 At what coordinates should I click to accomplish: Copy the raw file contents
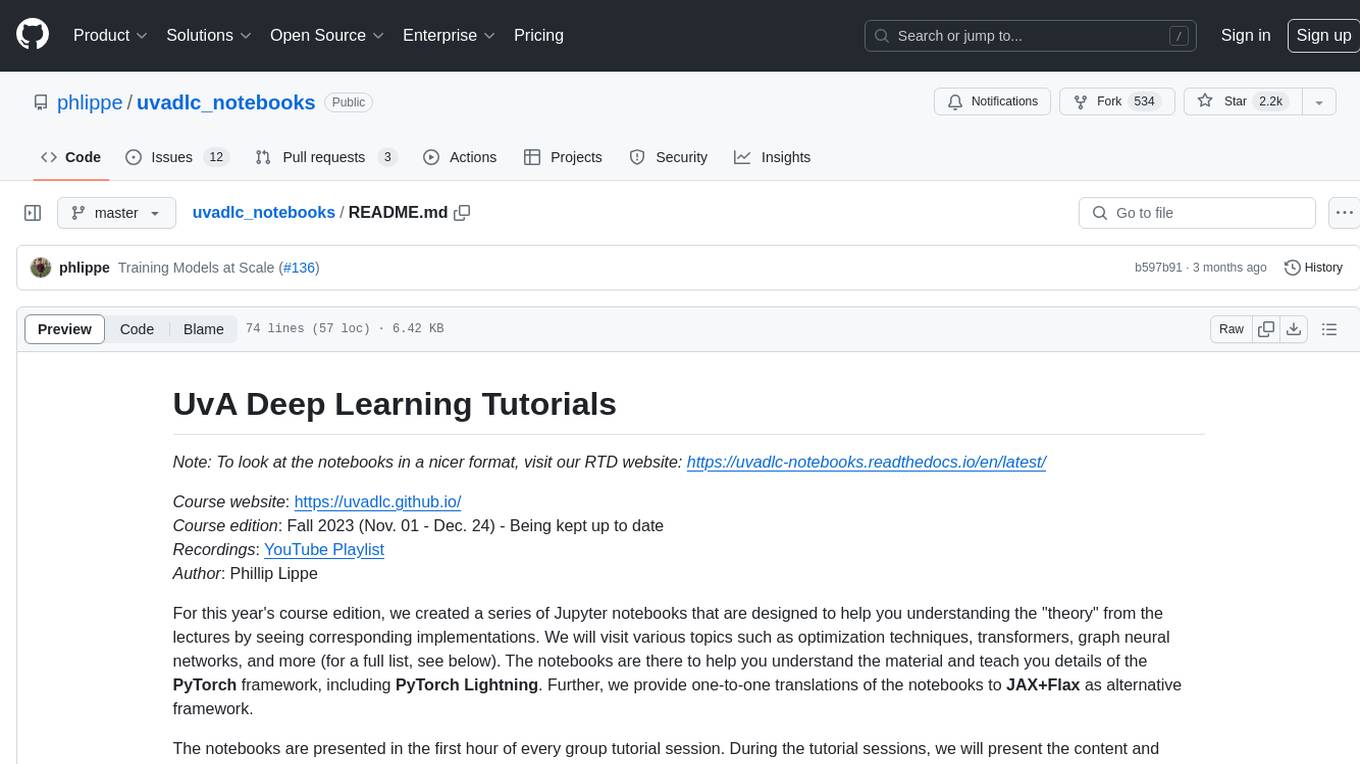pyautogui.click(x=1267, y=329)
